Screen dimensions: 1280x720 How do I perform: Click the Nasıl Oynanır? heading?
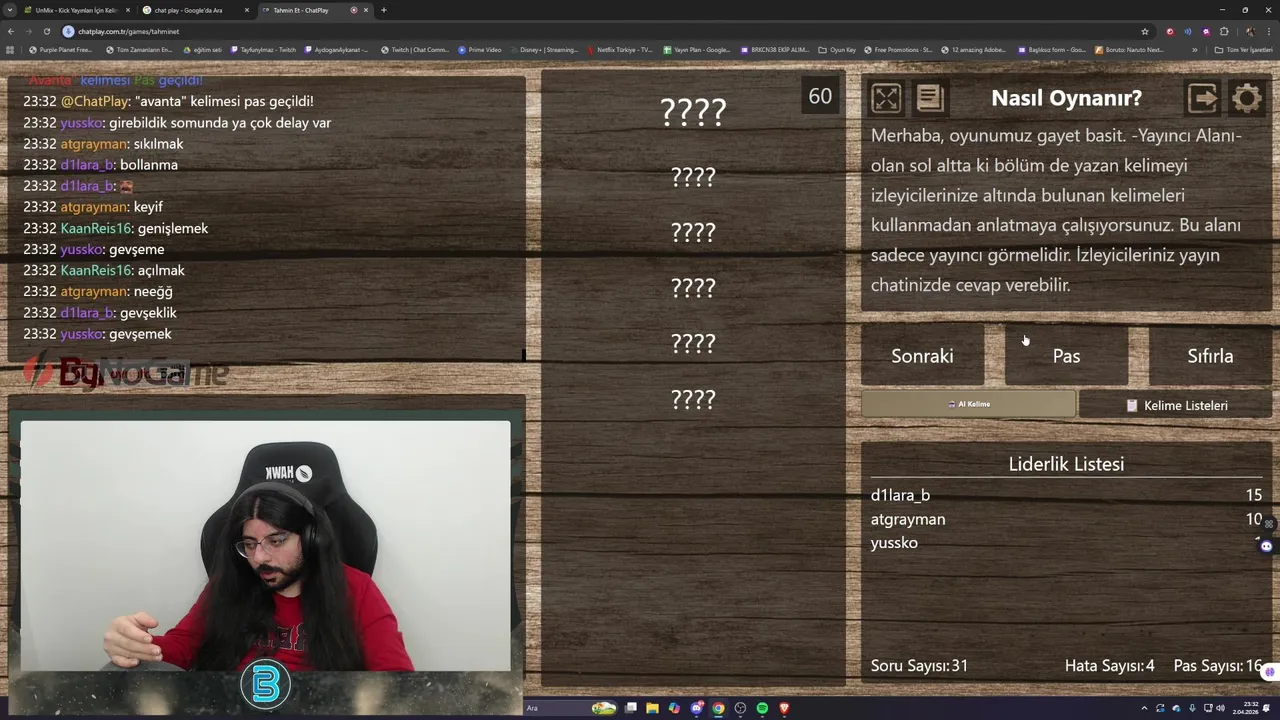click(1066, 98)
